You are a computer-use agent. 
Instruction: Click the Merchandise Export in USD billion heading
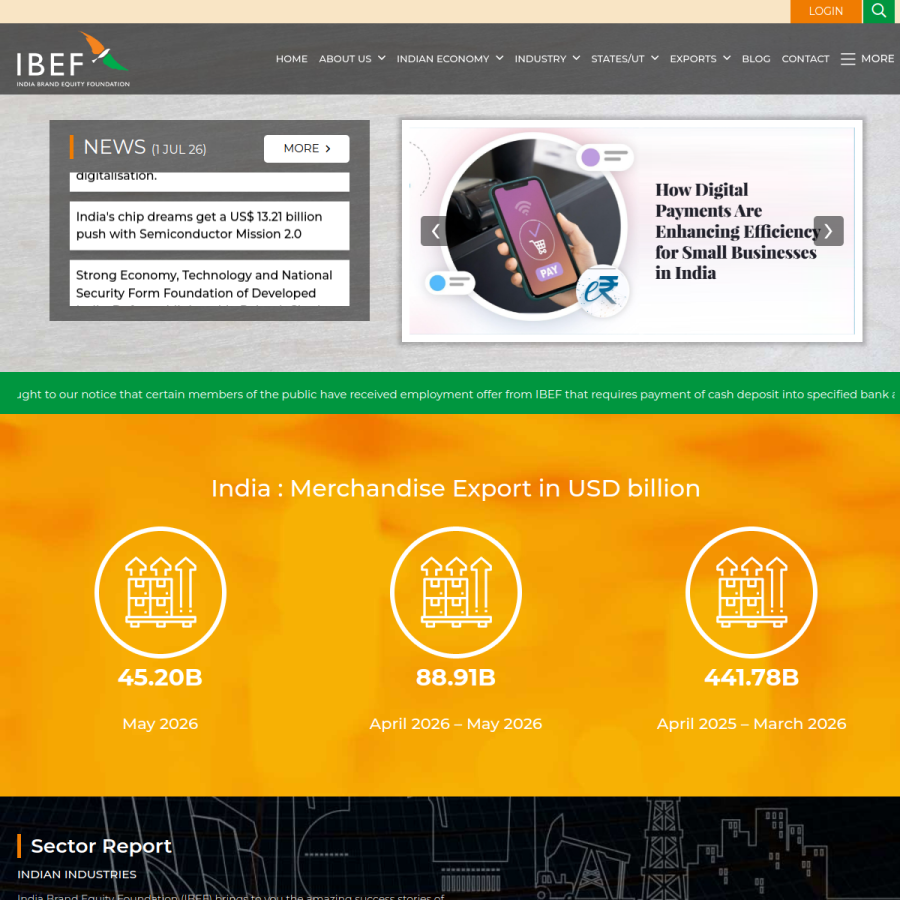[x=456, y=488]
